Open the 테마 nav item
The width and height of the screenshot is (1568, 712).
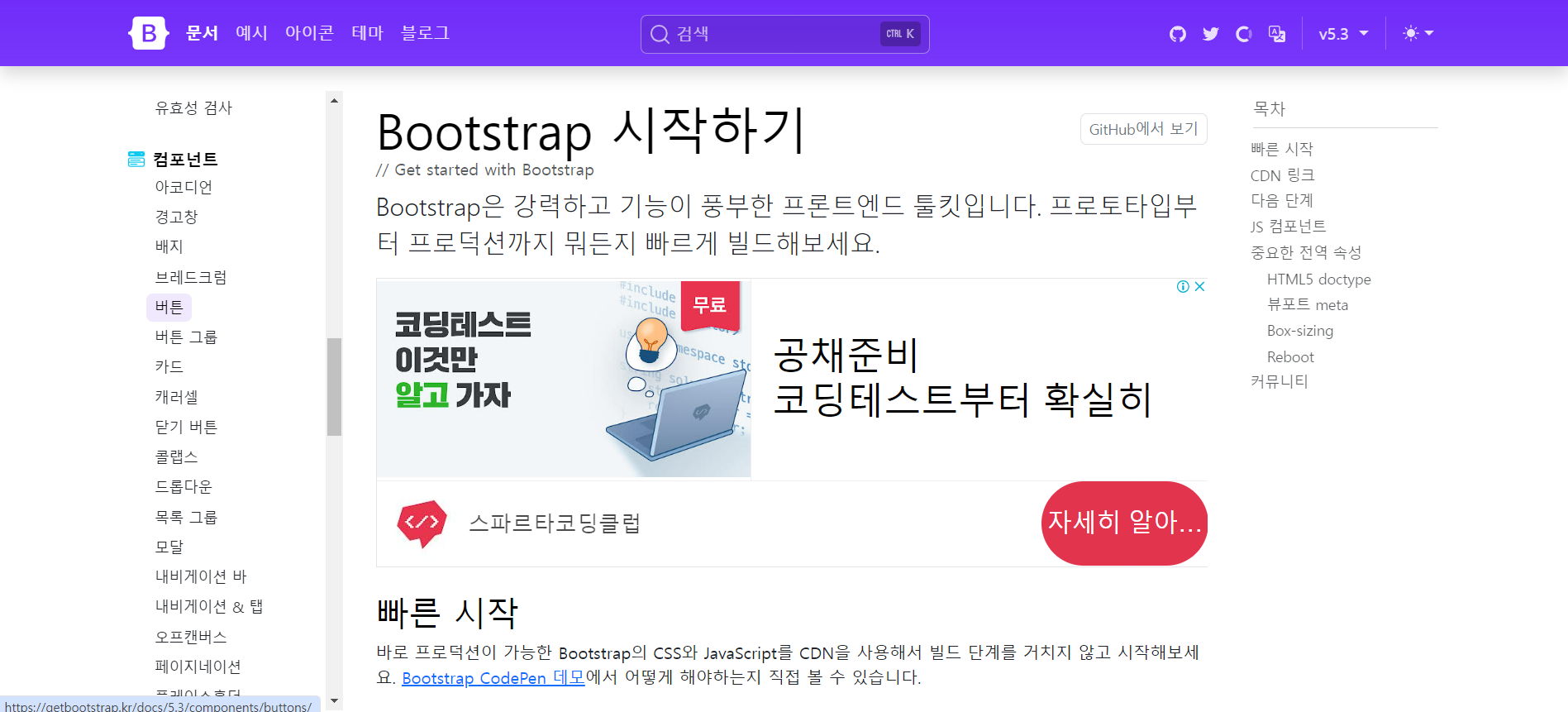(368, 33)
